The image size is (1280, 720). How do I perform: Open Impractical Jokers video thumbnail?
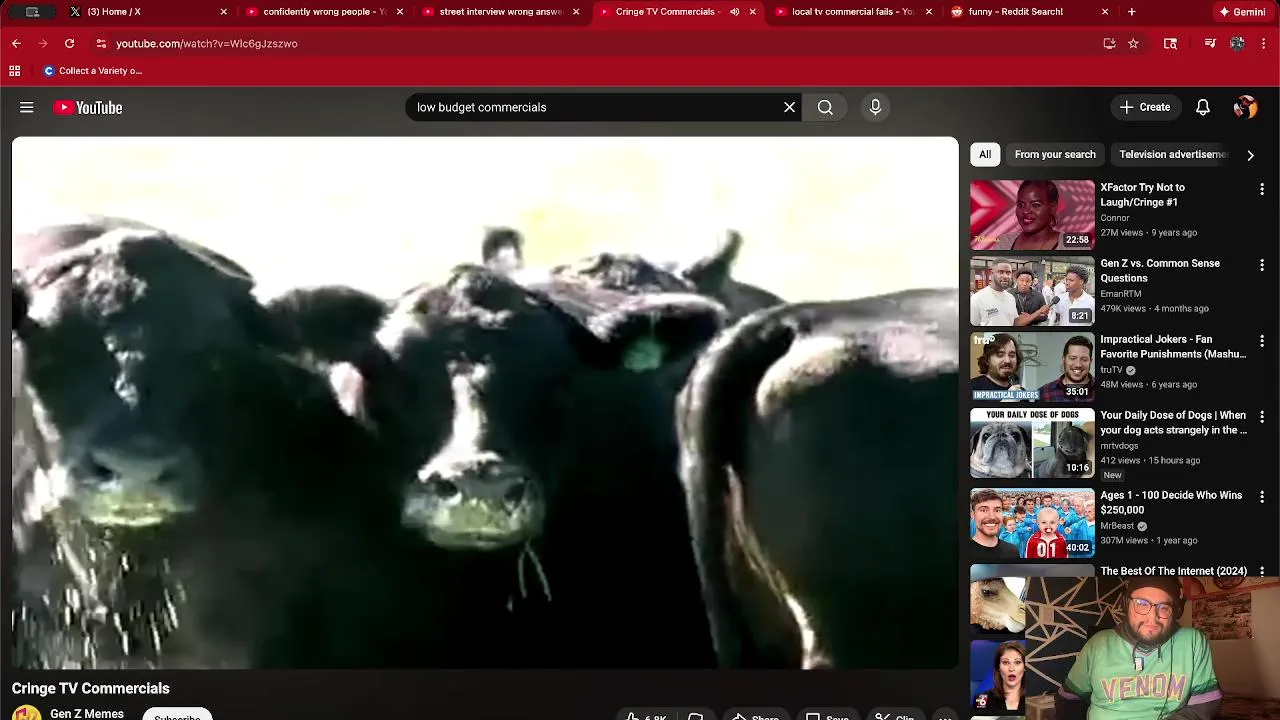click(x=1032, y=367)
